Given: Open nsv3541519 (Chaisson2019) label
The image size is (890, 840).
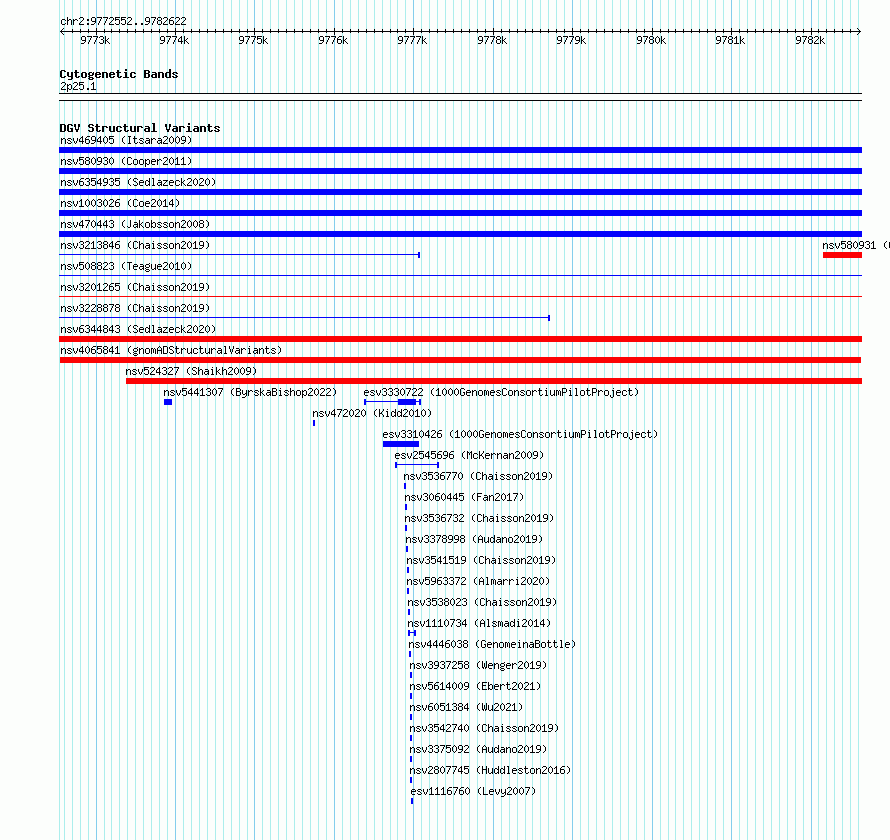Looking at the screenshot, I should 481,560.
